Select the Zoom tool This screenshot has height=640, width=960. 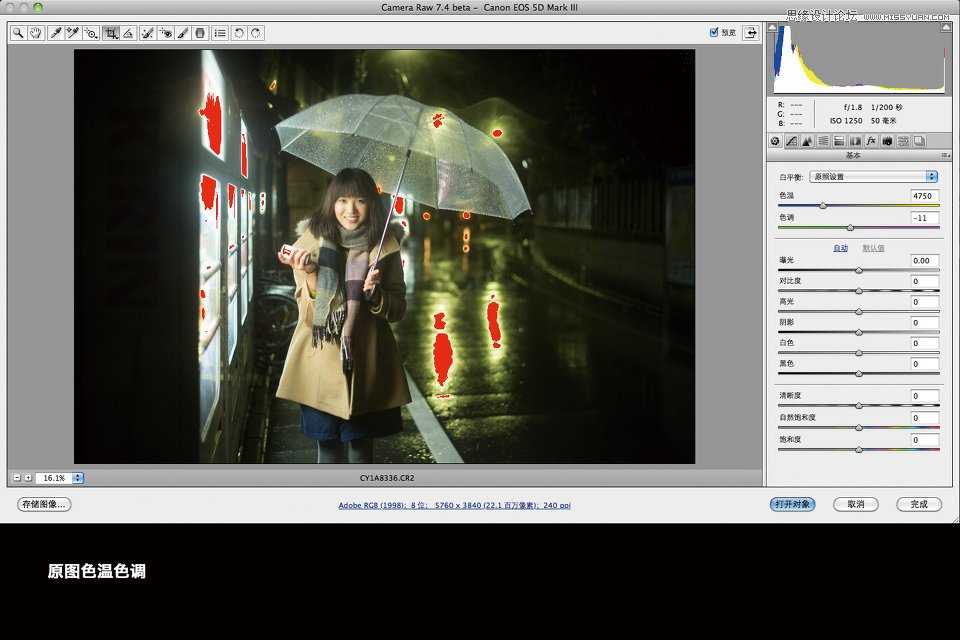(x=17, y=32)
